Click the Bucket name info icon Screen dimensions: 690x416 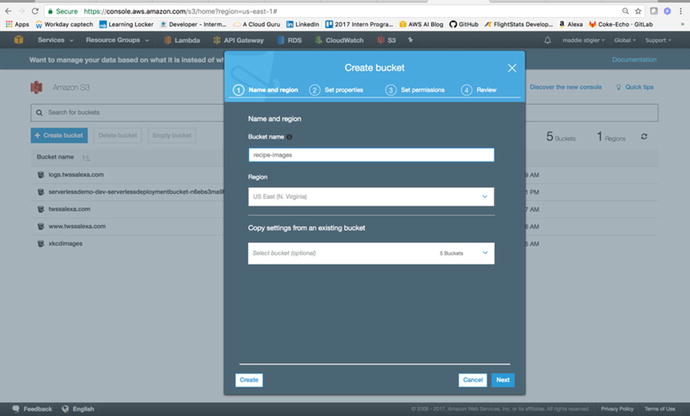tap(290, 137)
